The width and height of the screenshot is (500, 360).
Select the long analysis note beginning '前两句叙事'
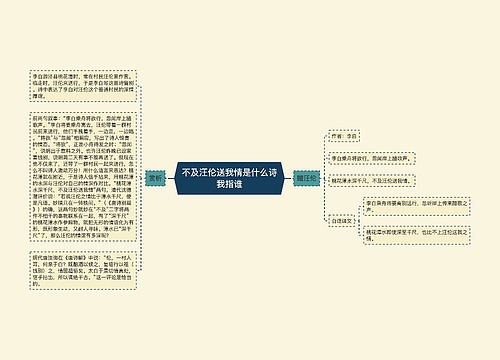[83, 177]
